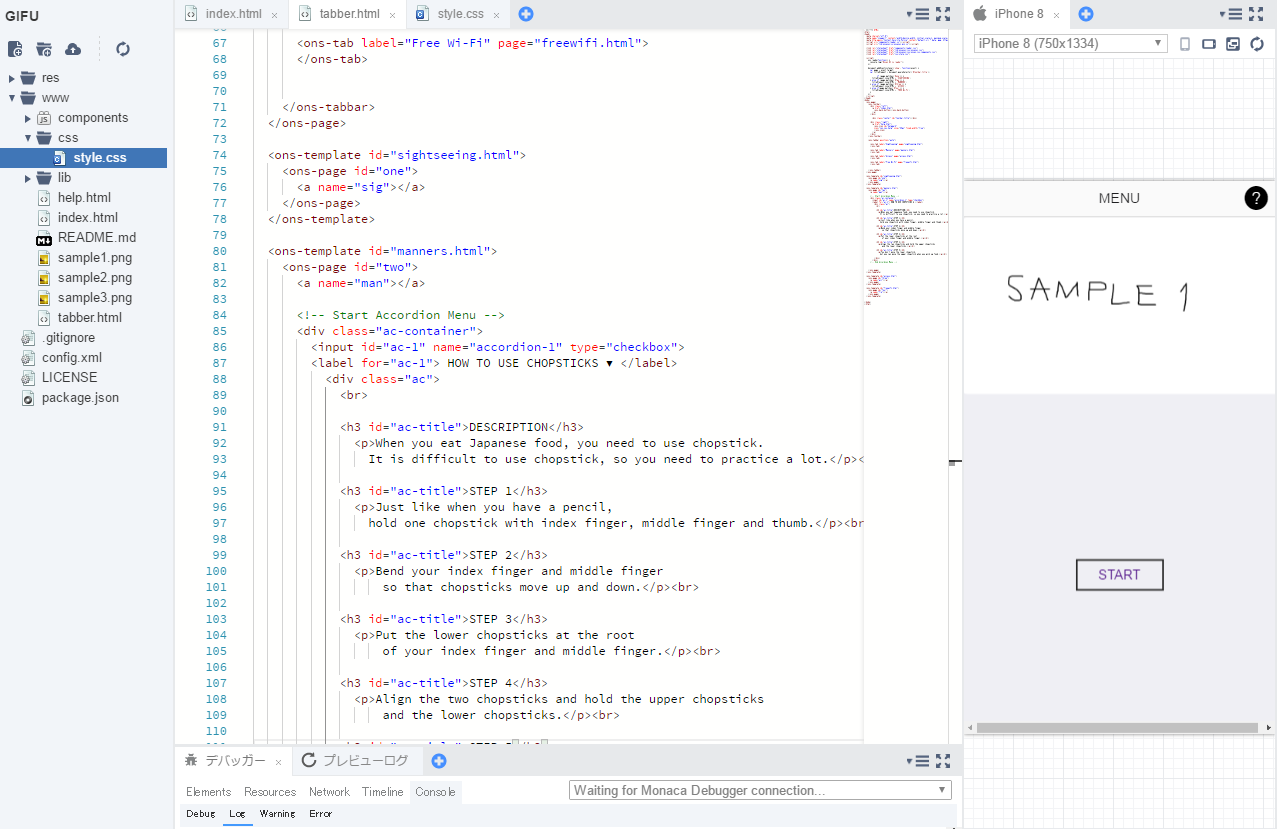Open the debugger panel menu icon
This screenshot has height=829, width=1277.
pyautogui.click(x=920, y=761)
